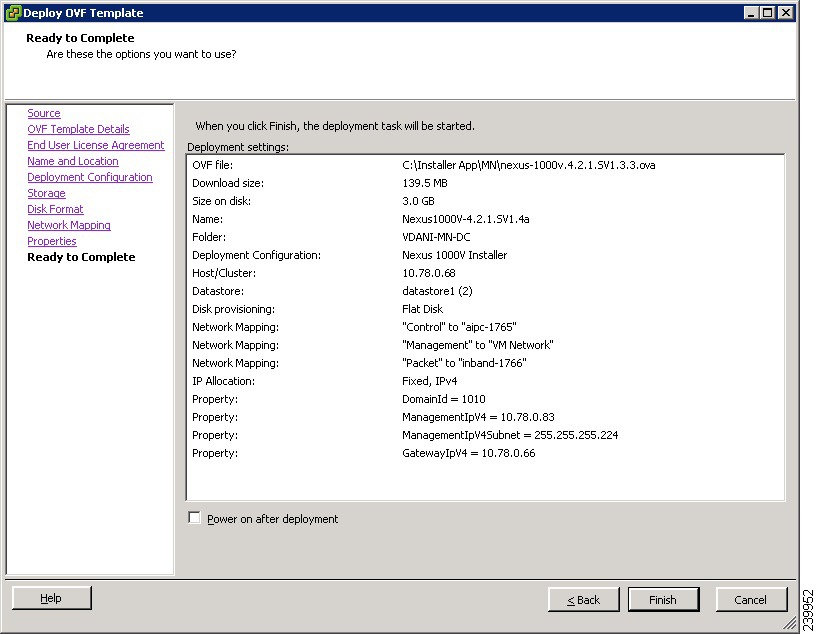The height and width of the screenshot is (634, 816).
Task: Cancel the OVF deployment wizard
Action: pos(750,600)
